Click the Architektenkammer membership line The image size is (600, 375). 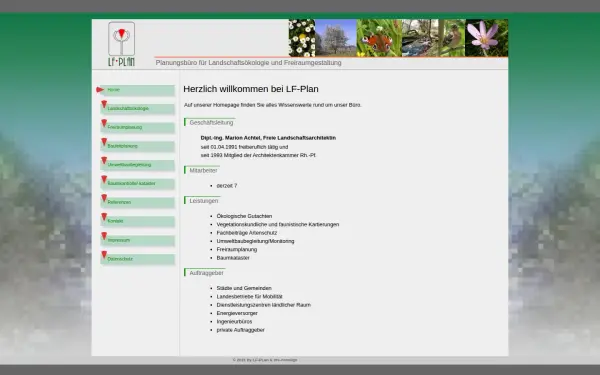[258, 155]
